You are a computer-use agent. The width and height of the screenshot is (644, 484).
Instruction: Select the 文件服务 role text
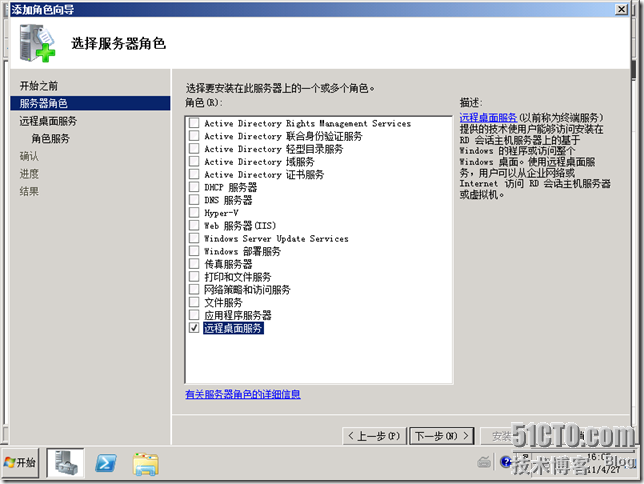[x=223, y=302]
